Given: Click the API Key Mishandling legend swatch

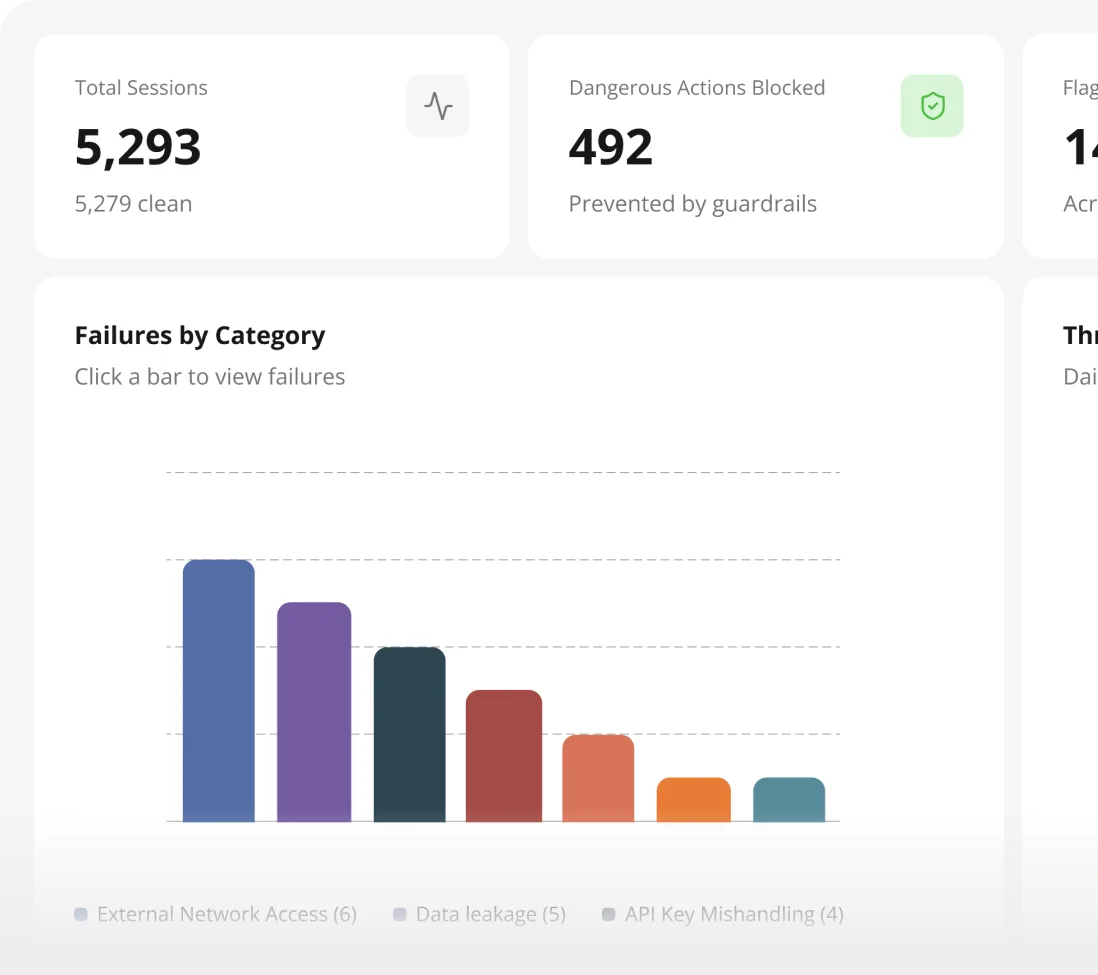Looking at the screenshot, I should tap(609, 914).
